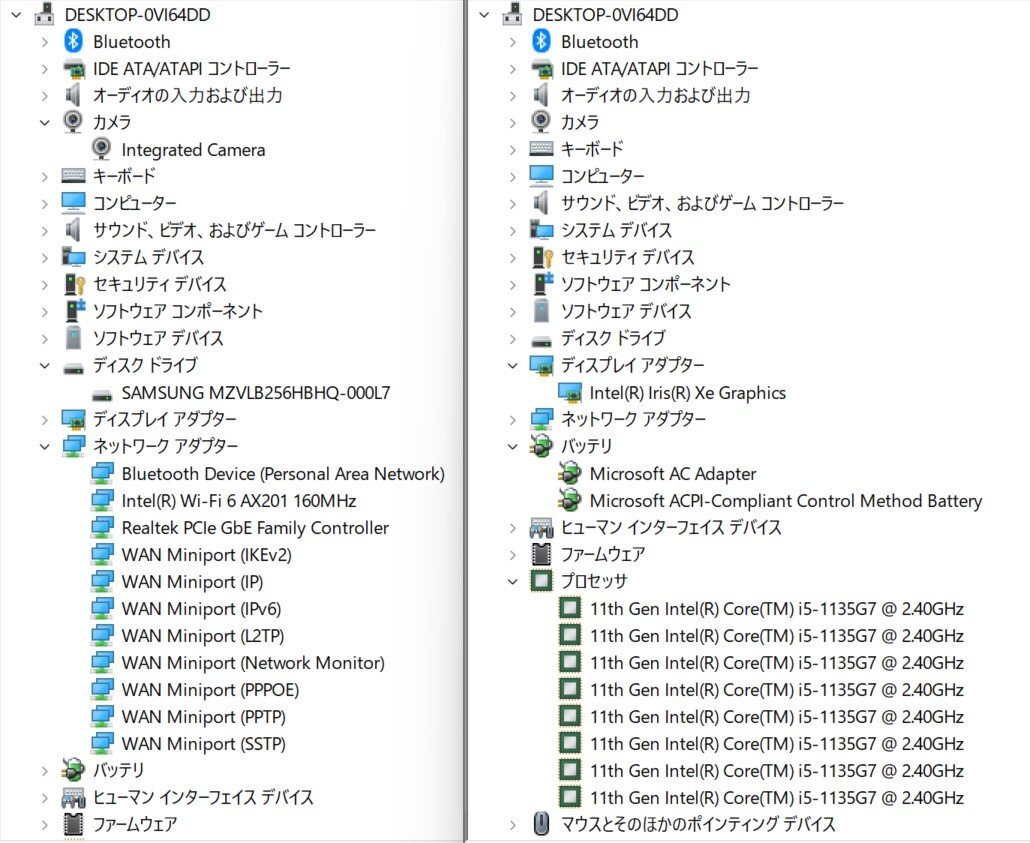
Task: Select サウンド、ビデオ、およびゲーム コントローラー in left pane
Action: [234, 230]
